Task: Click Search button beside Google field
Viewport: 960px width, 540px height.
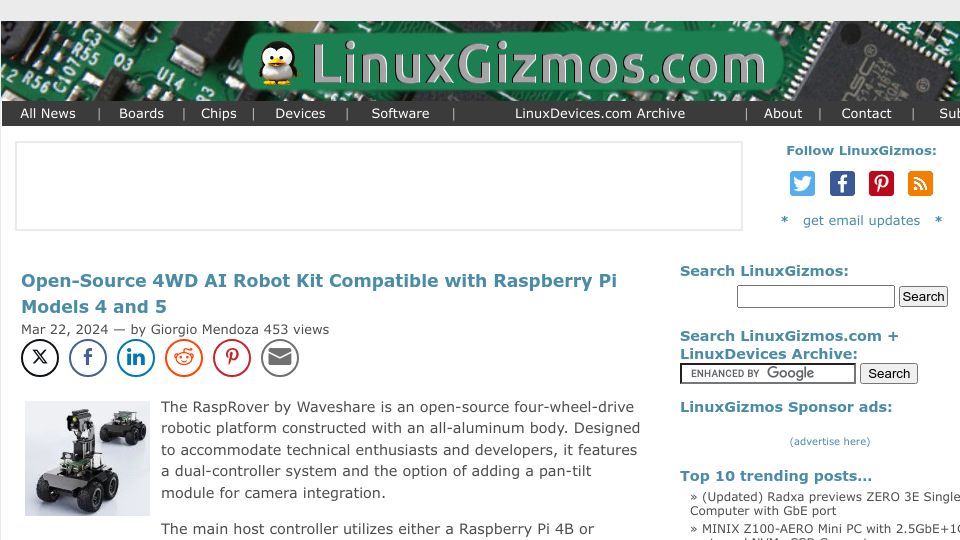Action: coord(889,373)
